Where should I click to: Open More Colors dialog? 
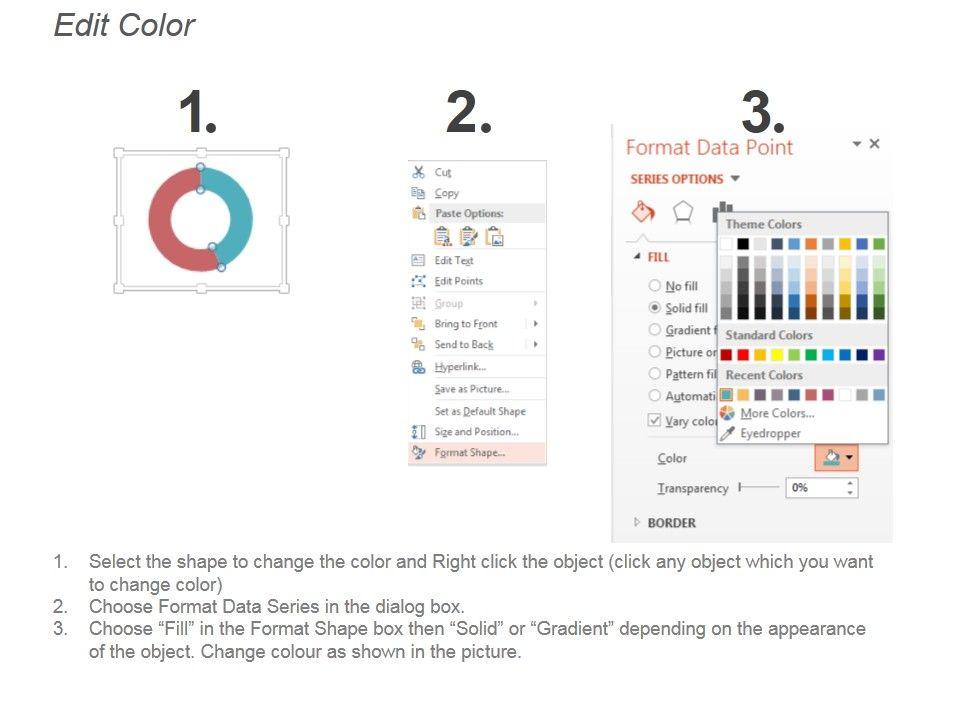[777, 413]
